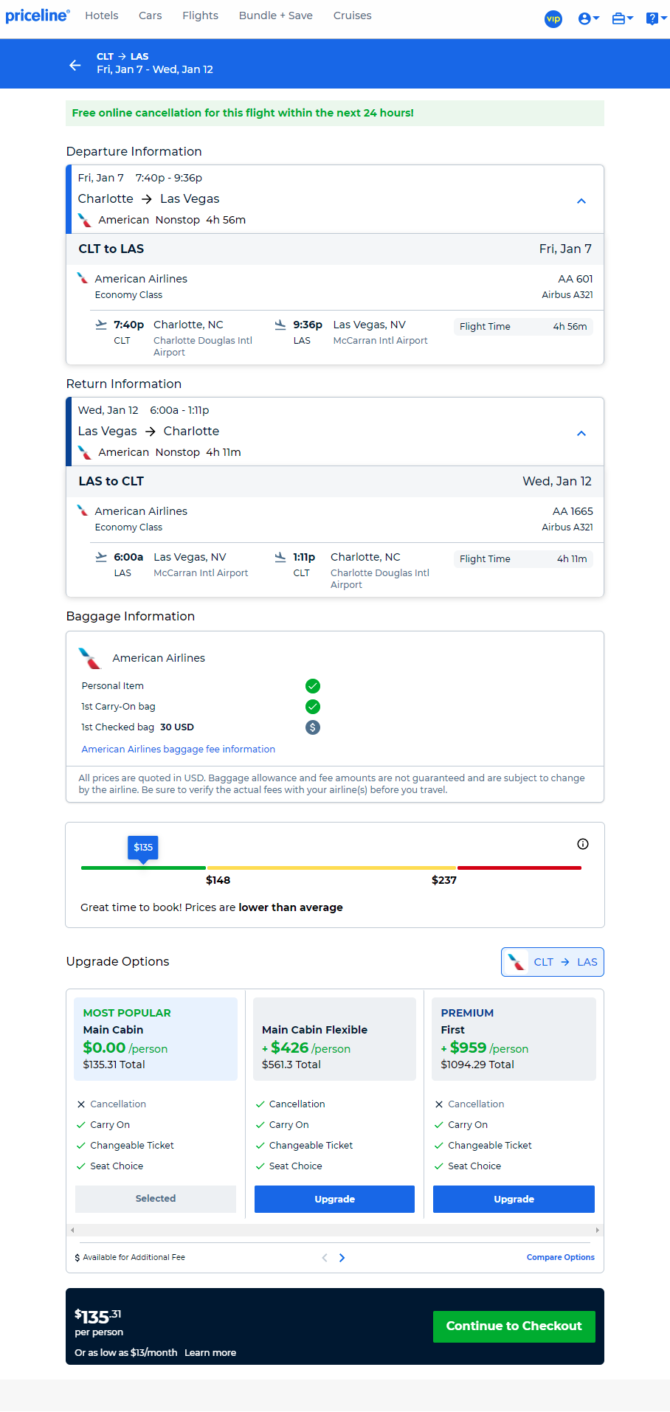Open the help question mark menu
Image resolution: width=670 pixels, height=1412 pixels.
coord(654,18)
